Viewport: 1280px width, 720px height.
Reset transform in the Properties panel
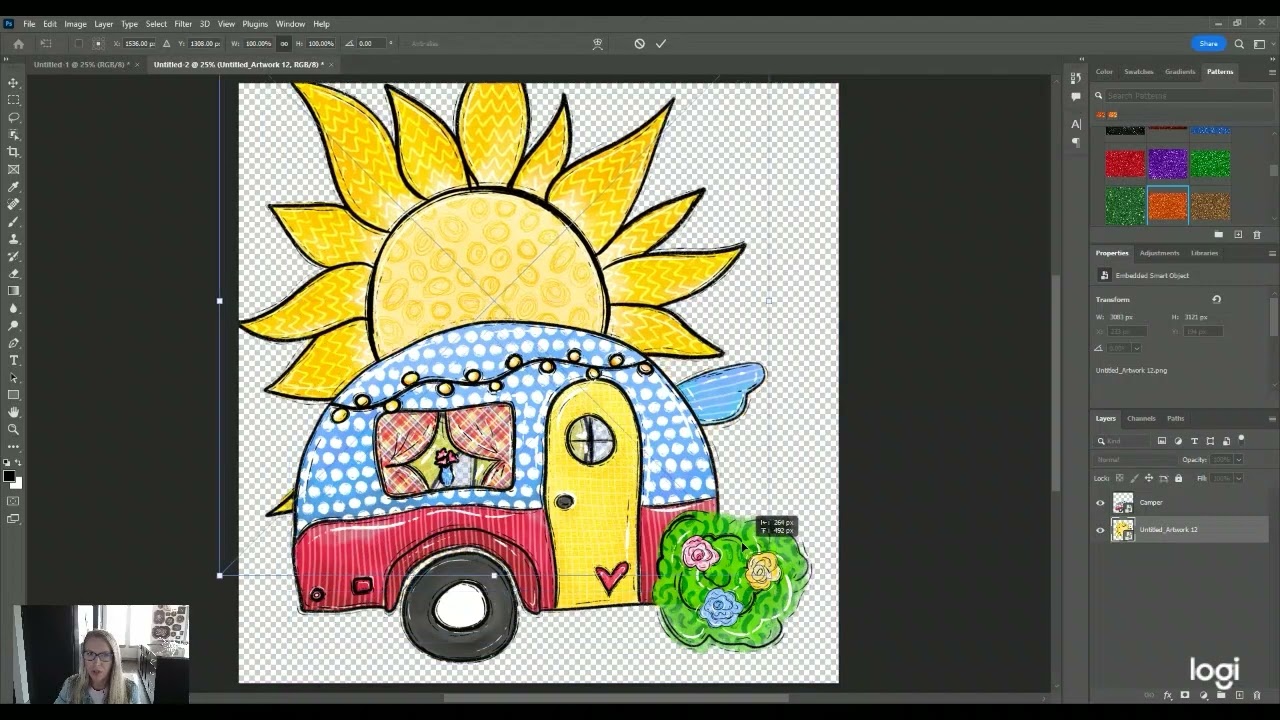[x=1216, y=299]
